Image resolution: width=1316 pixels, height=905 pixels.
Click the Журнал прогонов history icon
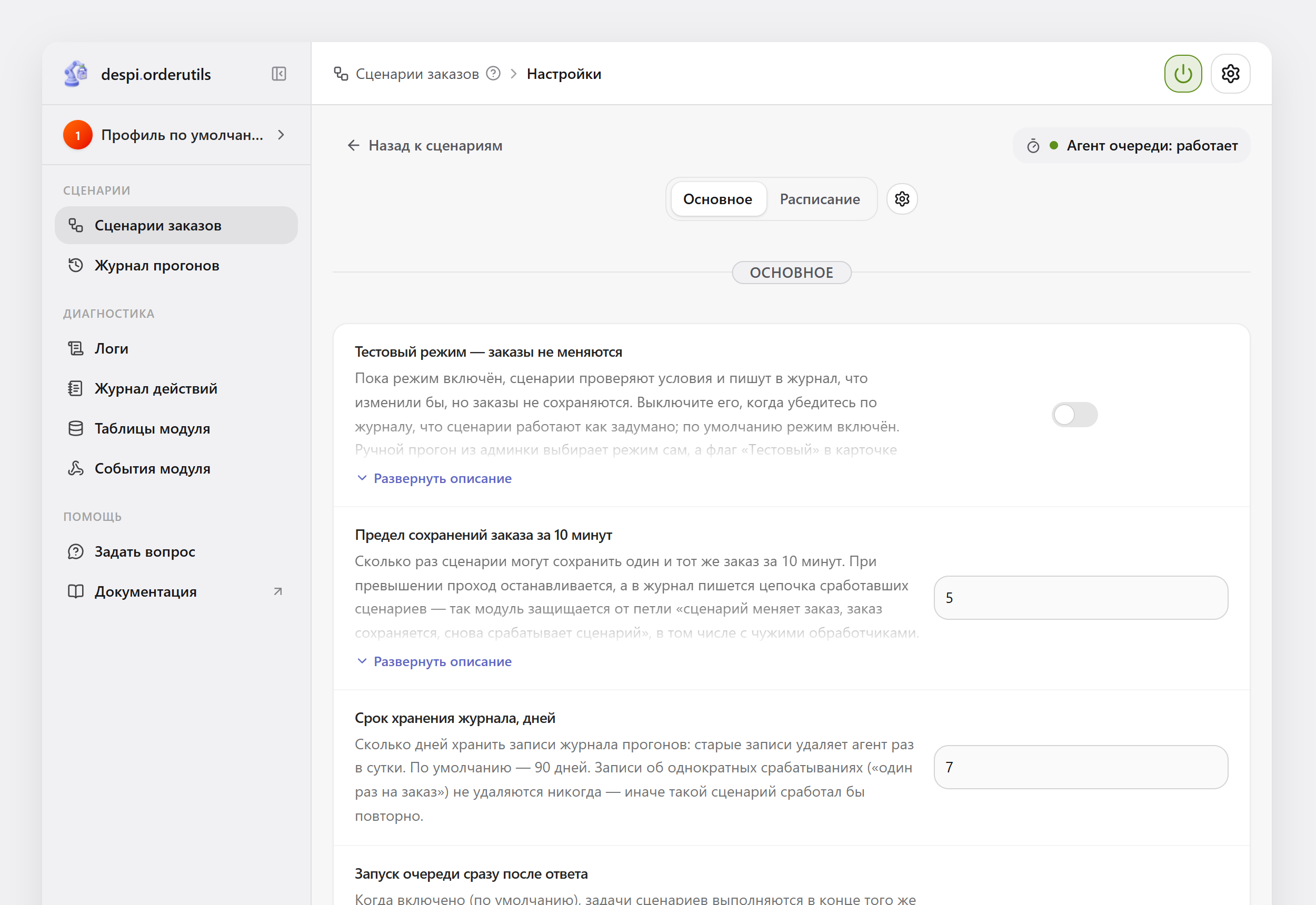pyautogui.click(x=75, y=265)
